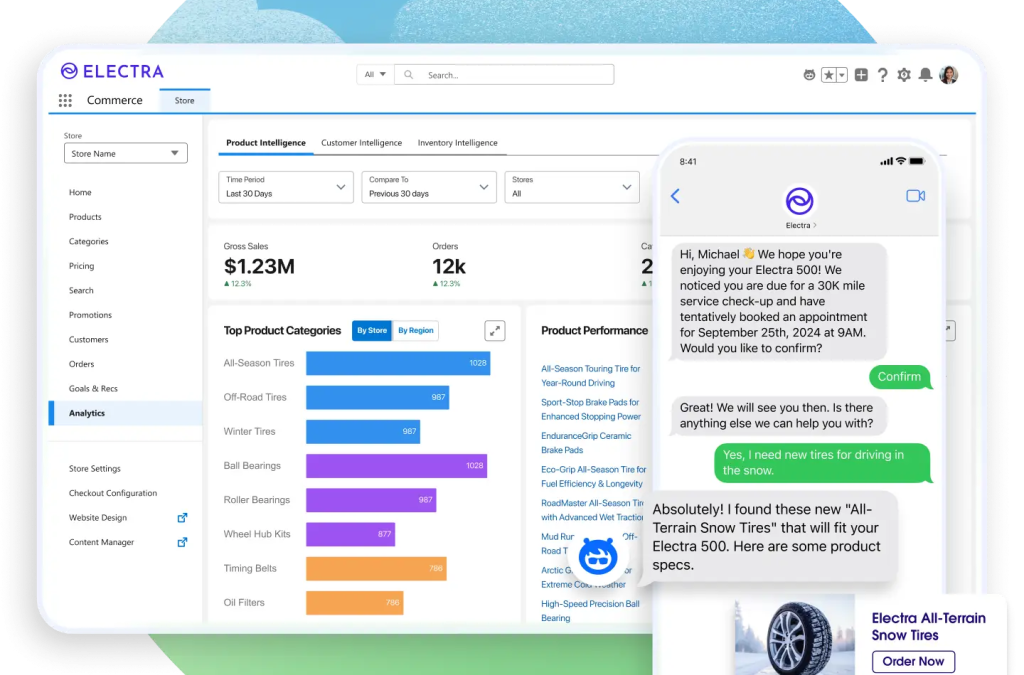
Task: Switch to the Inventory Intelligence tab
Action: click(x=458, y=142)
